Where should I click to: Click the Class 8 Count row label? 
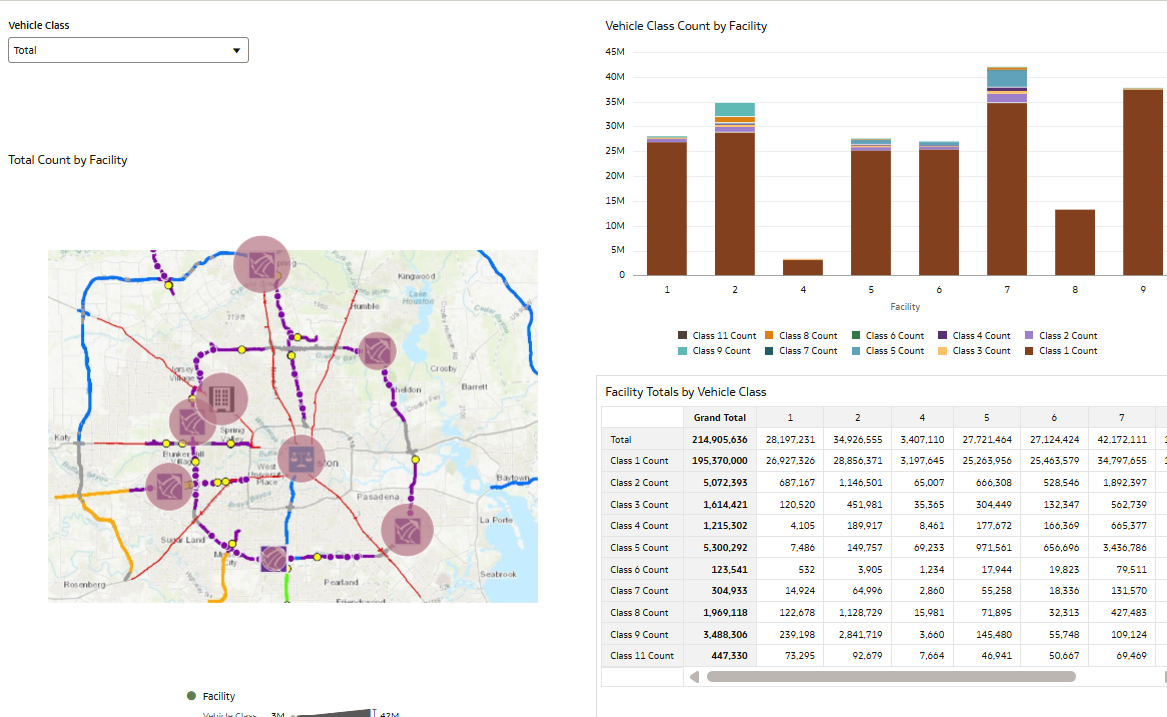pos(639,613)
